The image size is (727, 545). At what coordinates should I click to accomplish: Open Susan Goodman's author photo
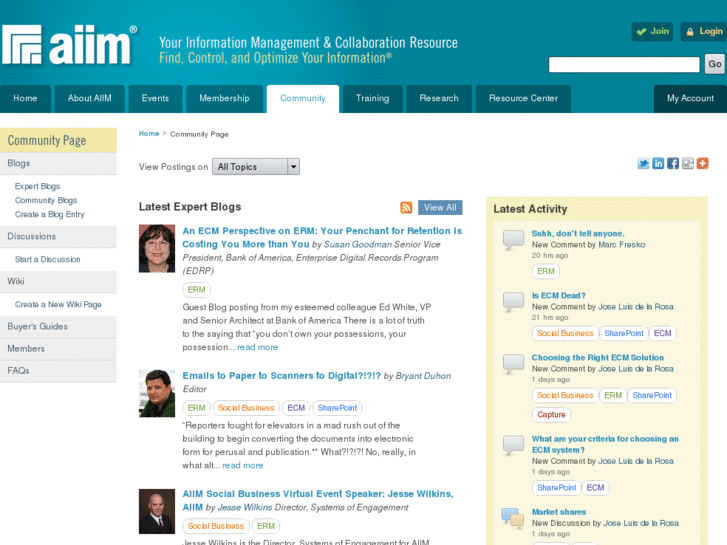click(157, 248)
